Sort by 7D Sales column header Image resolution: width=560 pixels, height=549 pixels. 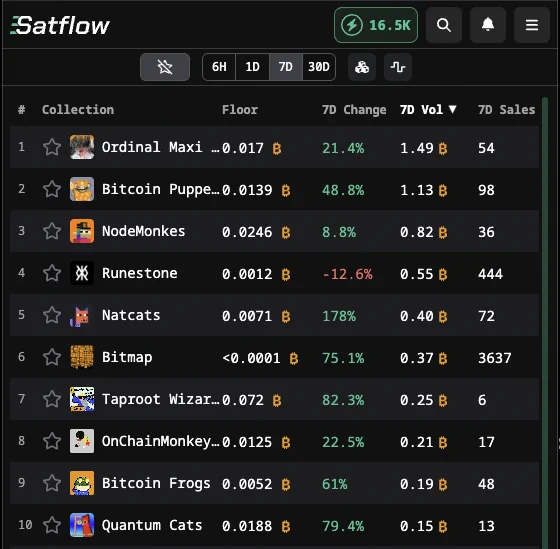click(x=506, y=109)
